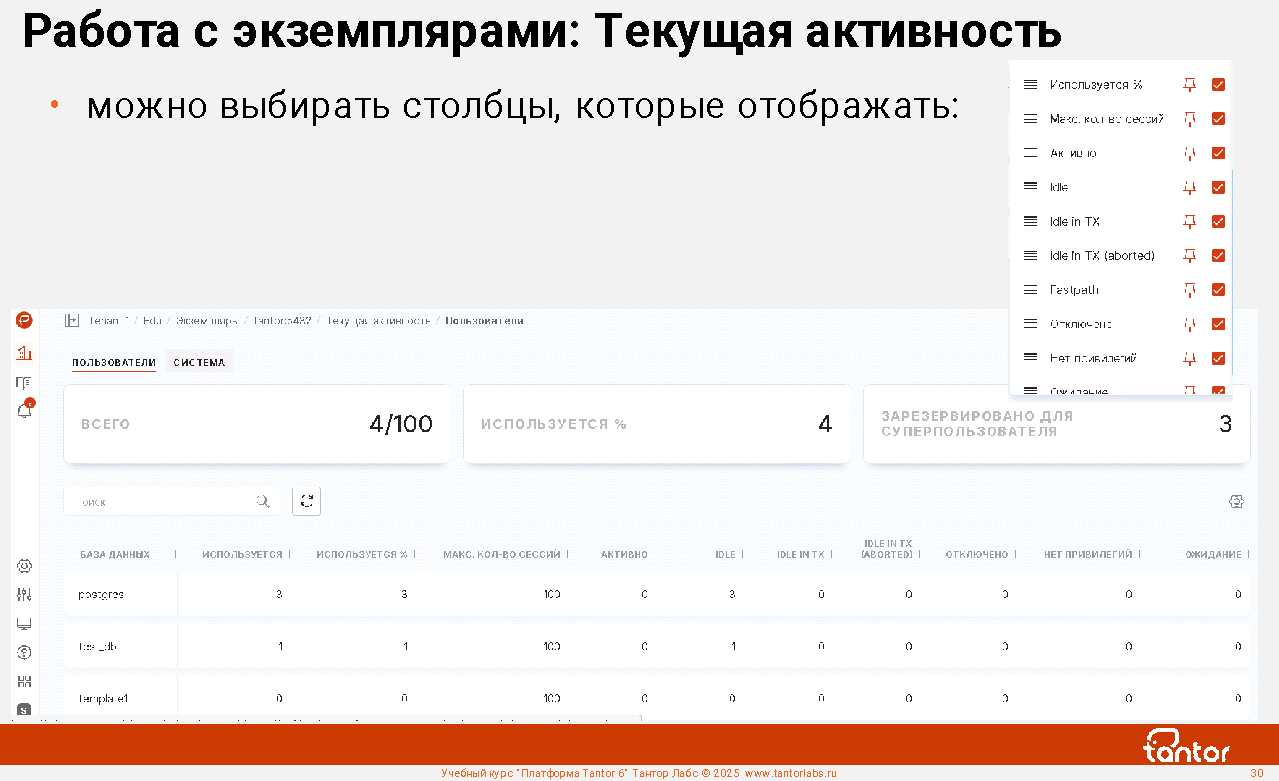The width and height of the screenshot is (1279, 781).
Task: Open Экземпляры in the breadcrumb path
Action: [x=206, y=320]
